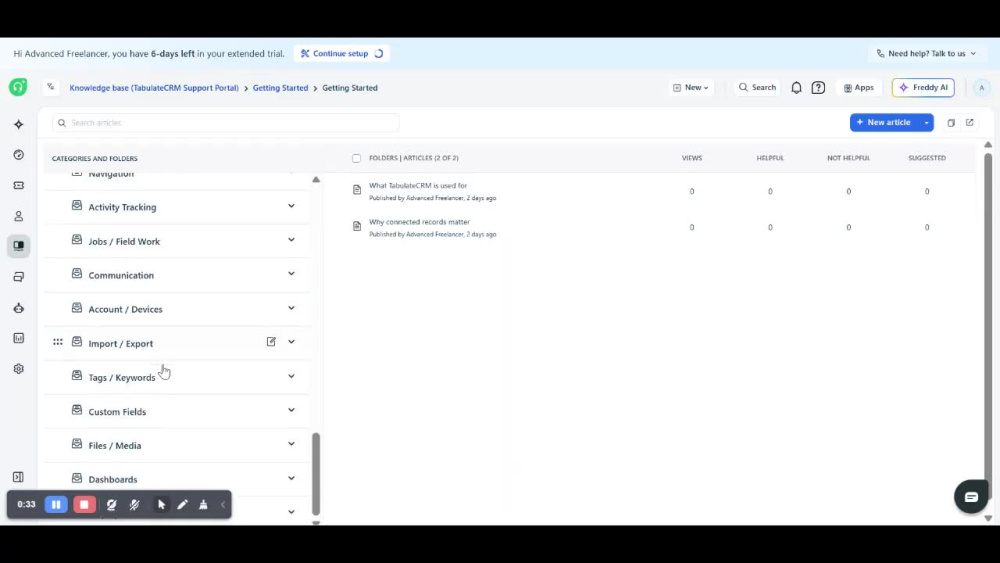Open the Admin gear icon in sidebar

(18, 369)
